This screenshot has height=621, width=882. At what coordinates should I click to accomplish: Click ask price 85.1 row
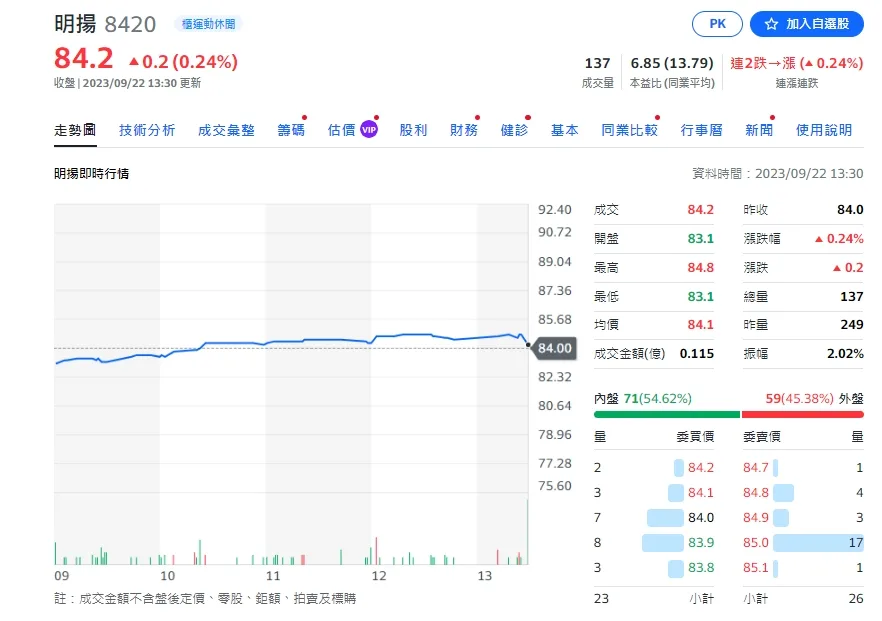pos(803,568)
